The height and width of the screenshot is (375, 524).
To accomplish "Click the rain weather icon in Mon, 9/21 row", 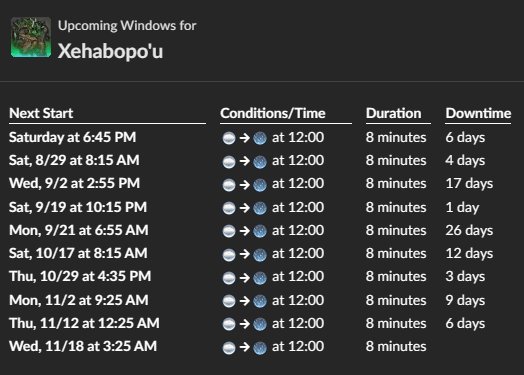I will click(x=260, y=231).
